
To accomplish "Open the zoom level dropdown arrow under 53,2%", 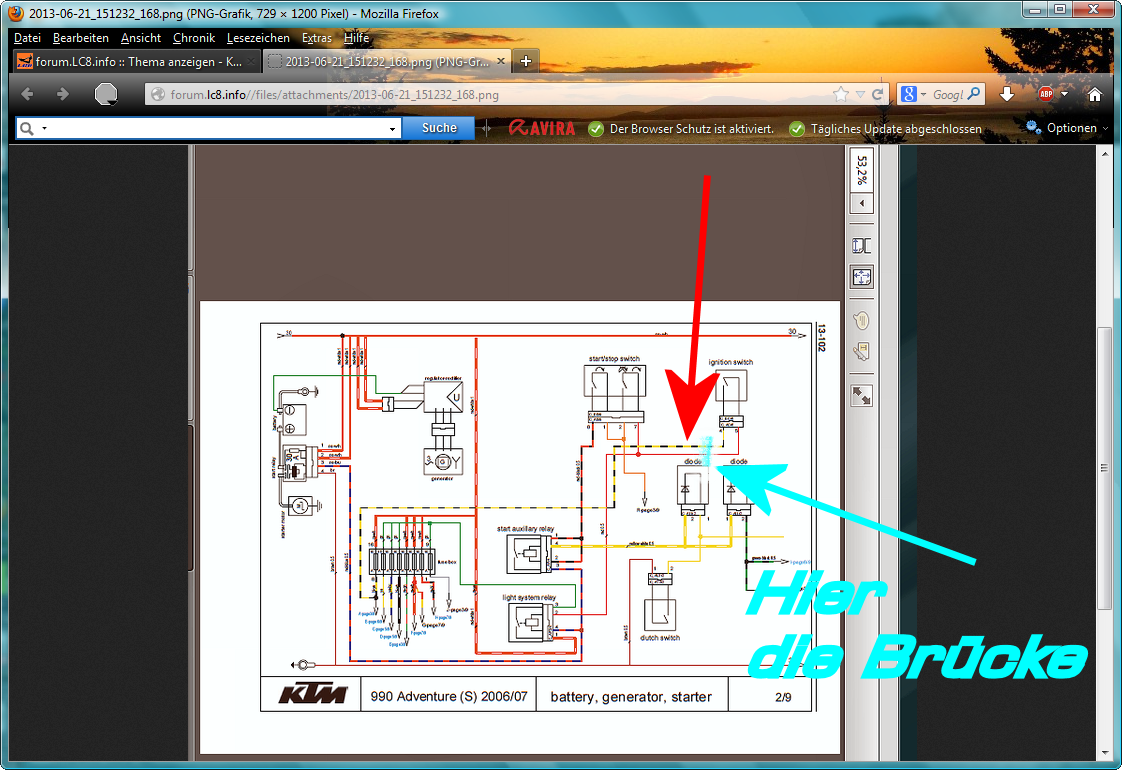I will [861, 204].
